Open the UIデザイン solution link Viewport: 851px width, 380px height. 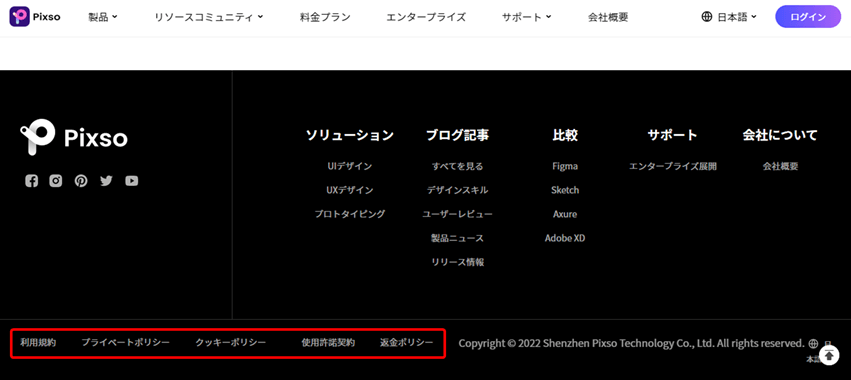pos(350,166)
